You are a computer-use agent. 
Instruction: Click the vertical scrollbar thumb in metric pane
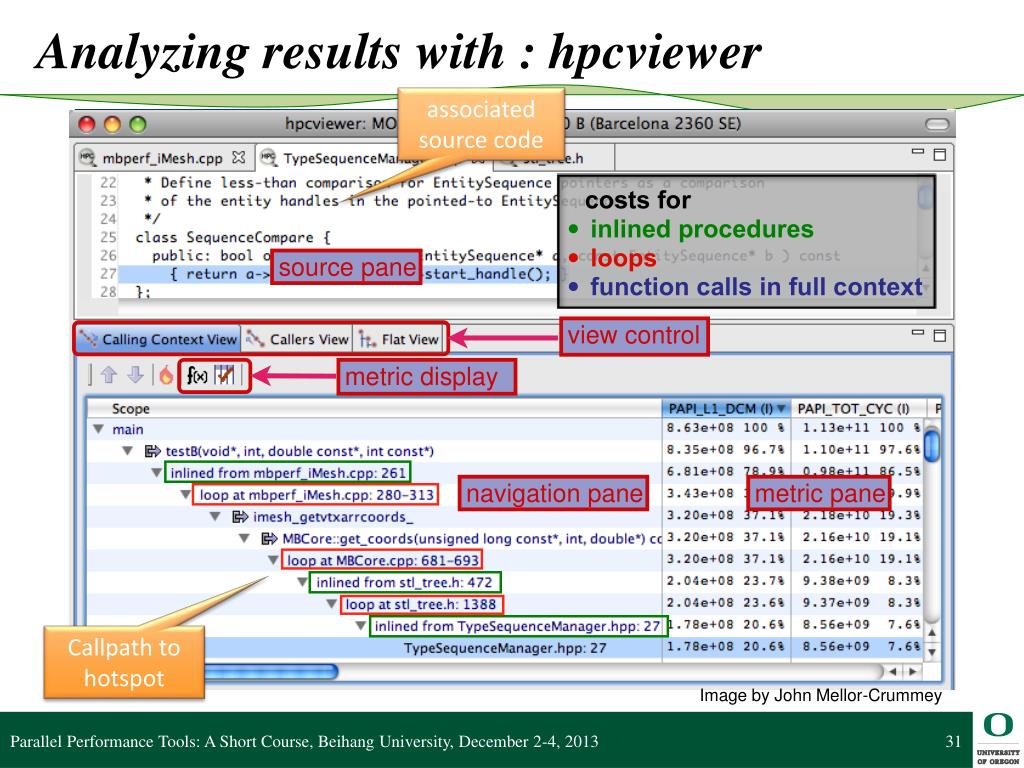click(933, 447)
